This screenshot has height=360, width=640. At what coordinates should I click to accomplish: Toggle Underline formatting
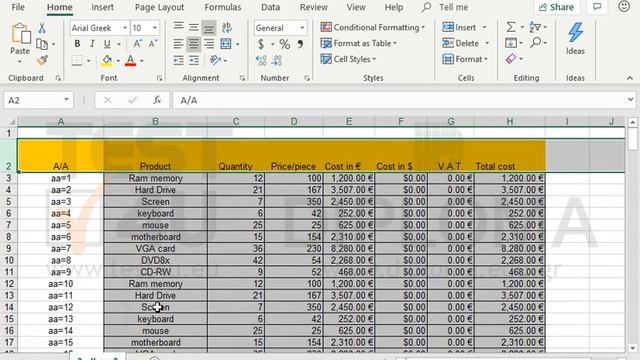[x=107, y=44]
